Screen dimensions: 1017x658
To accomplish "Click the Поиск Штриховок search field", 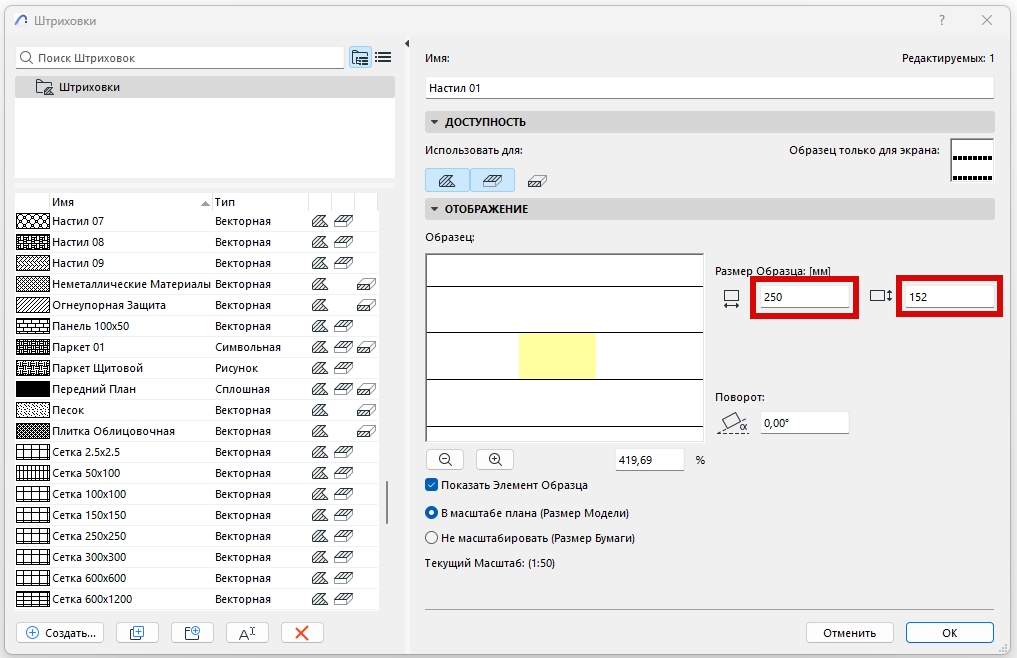I will [x=180, y=58].
